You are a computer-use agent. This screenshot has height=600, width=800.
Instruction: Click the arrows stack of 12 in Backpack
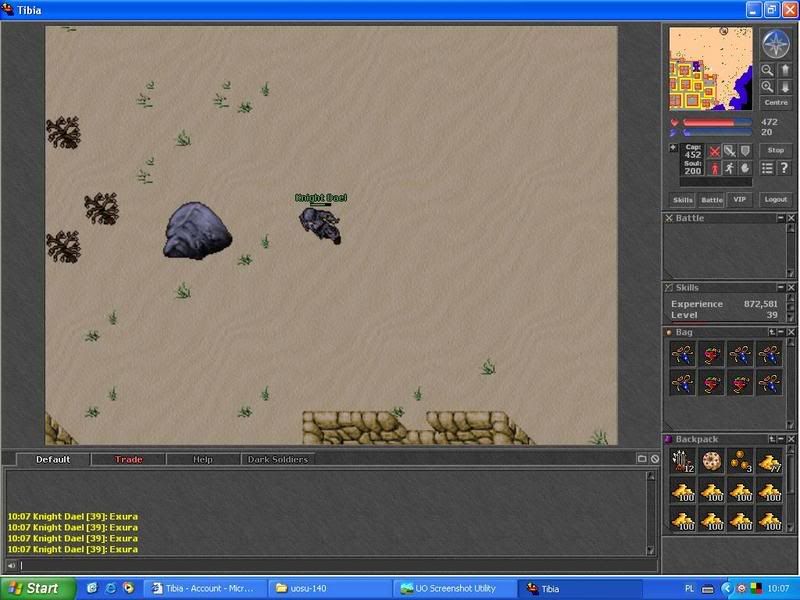click(682, 461)
